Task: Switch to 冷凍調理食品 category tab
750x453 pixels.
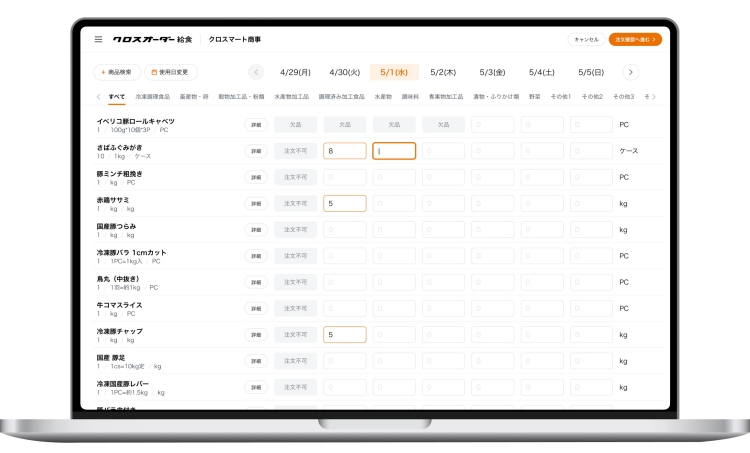Action: [152, 97]
